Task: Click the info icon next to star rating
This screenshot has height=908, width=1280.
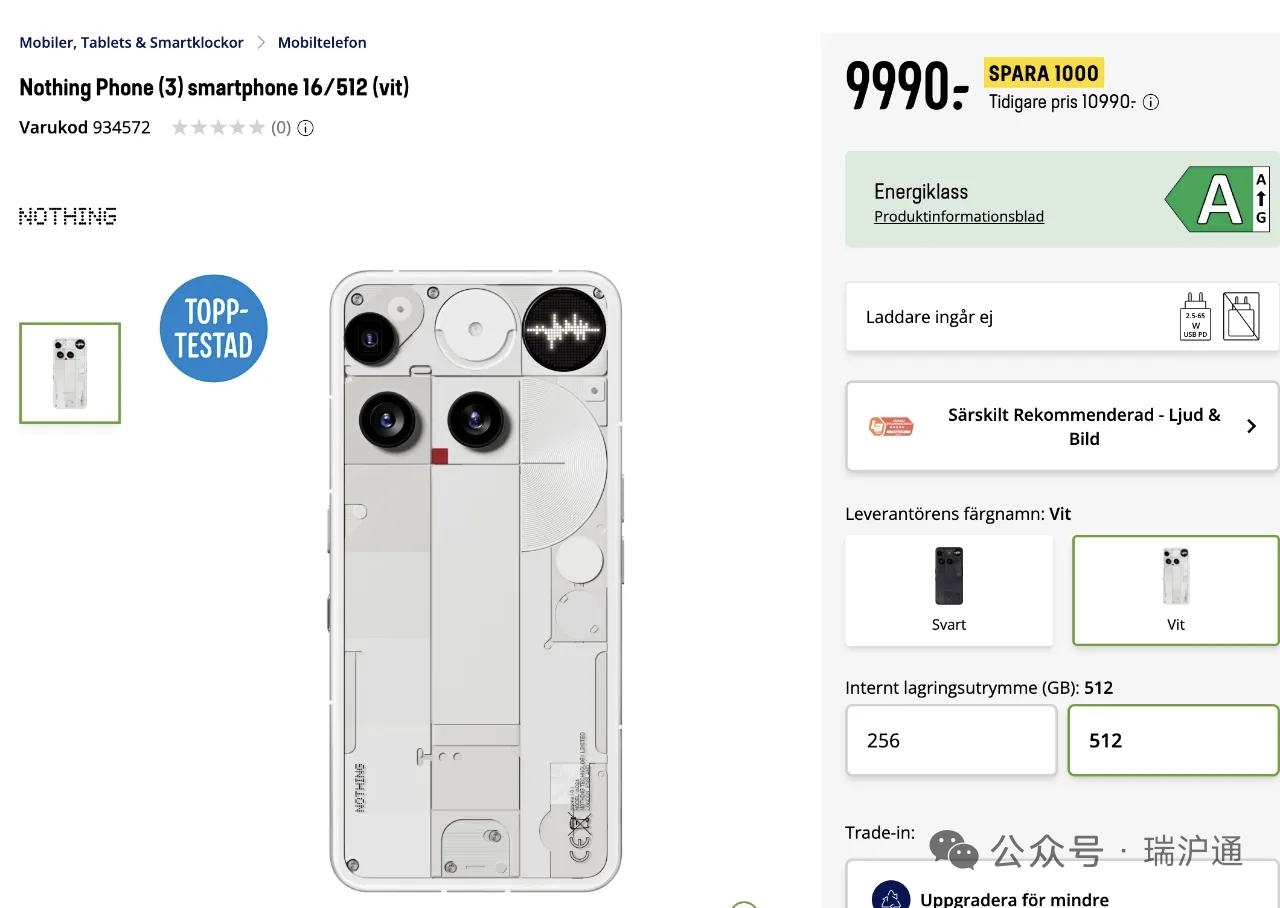Action: coord(306,128)
